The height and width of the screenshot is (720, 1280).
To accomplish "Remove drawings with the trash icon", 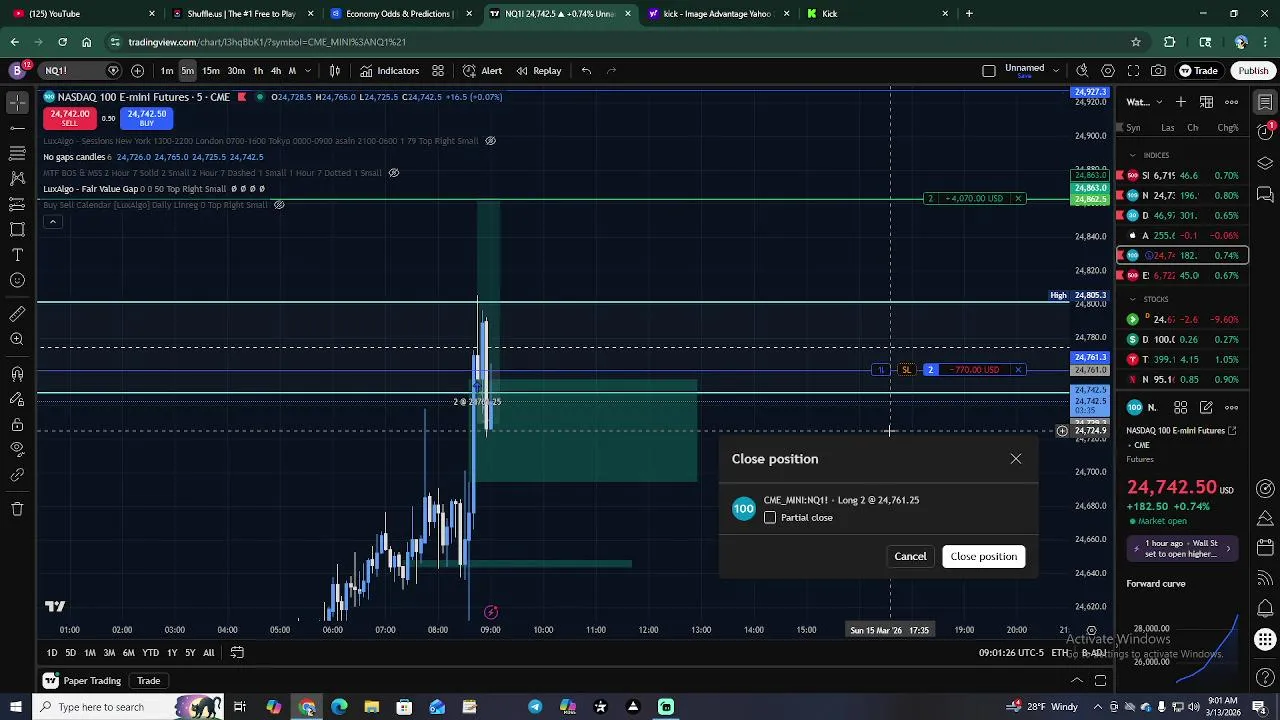I will (x=17, y=509).
